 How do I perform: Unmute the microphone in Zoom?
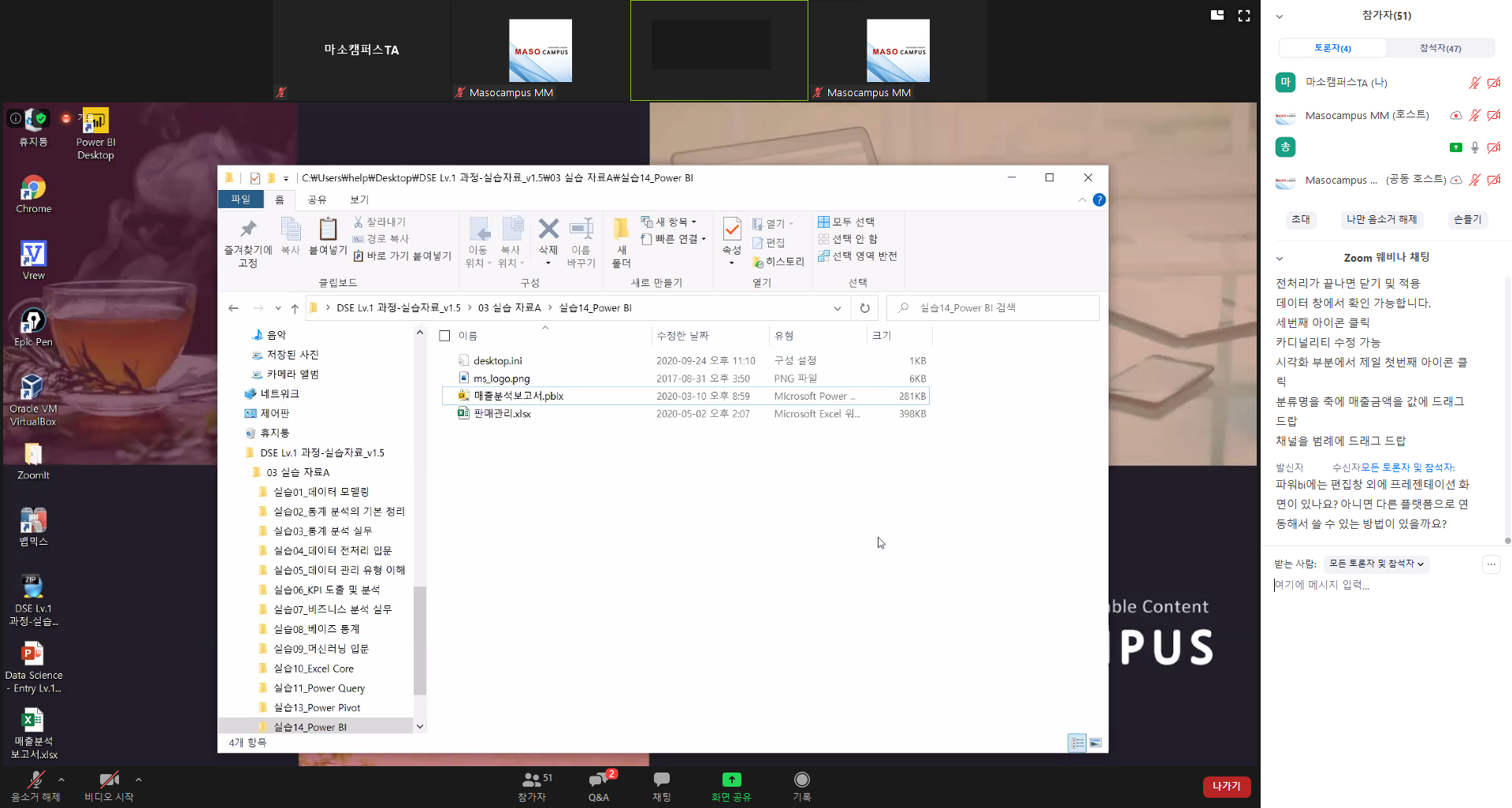(x=35, y=780)
